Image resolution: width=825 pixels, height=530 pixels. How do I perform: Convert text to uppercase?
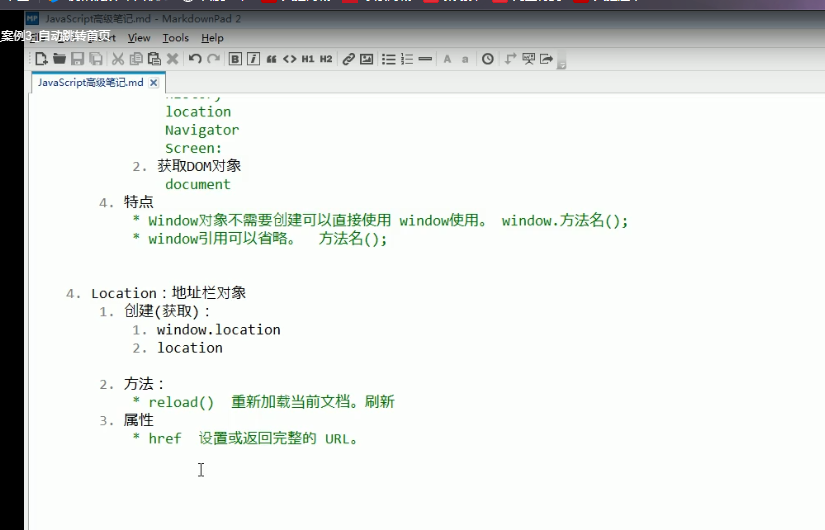(x=447, y=59)
